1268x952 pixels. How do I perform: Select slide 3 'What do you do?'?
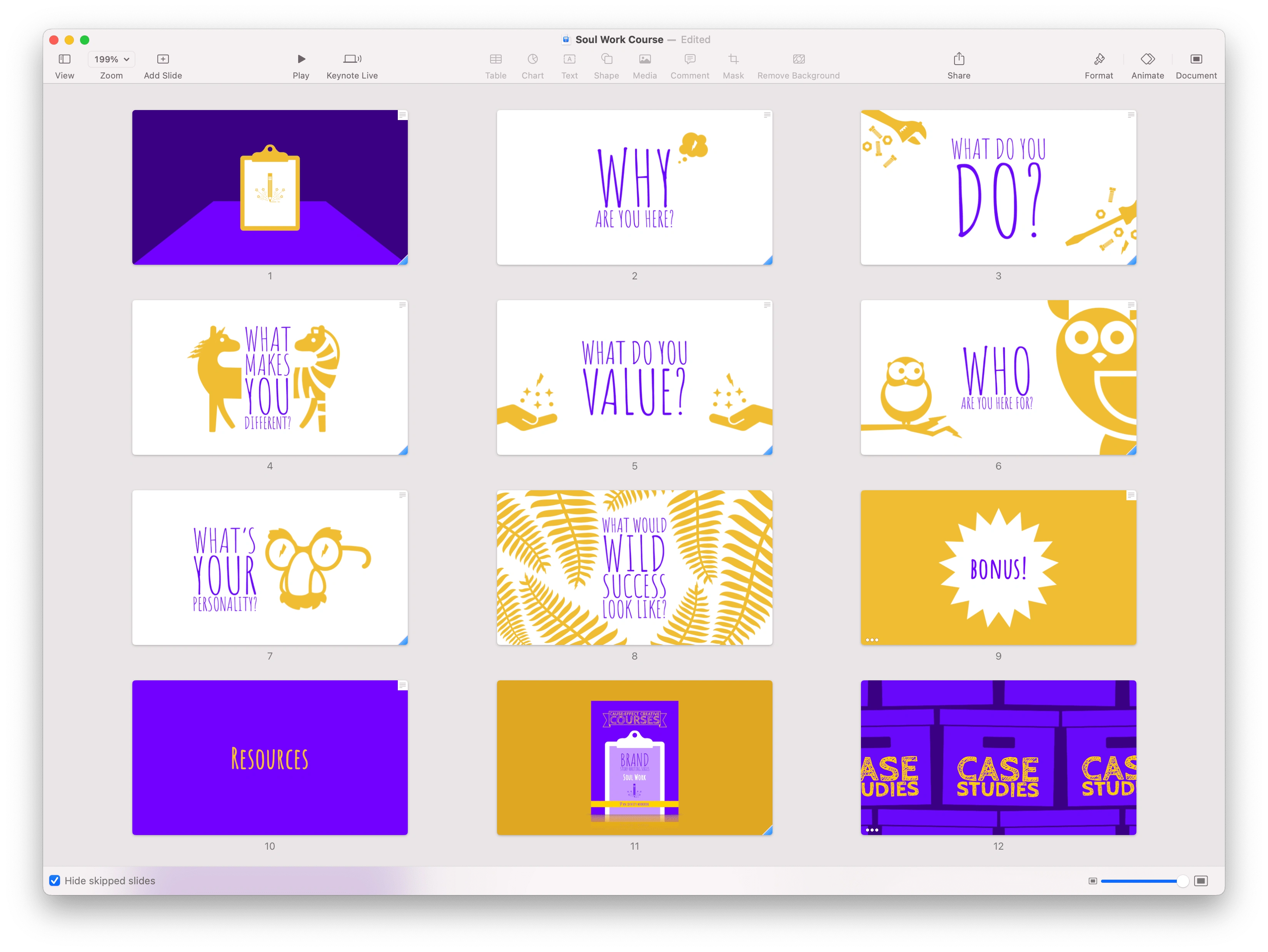(x=998, y=187)
